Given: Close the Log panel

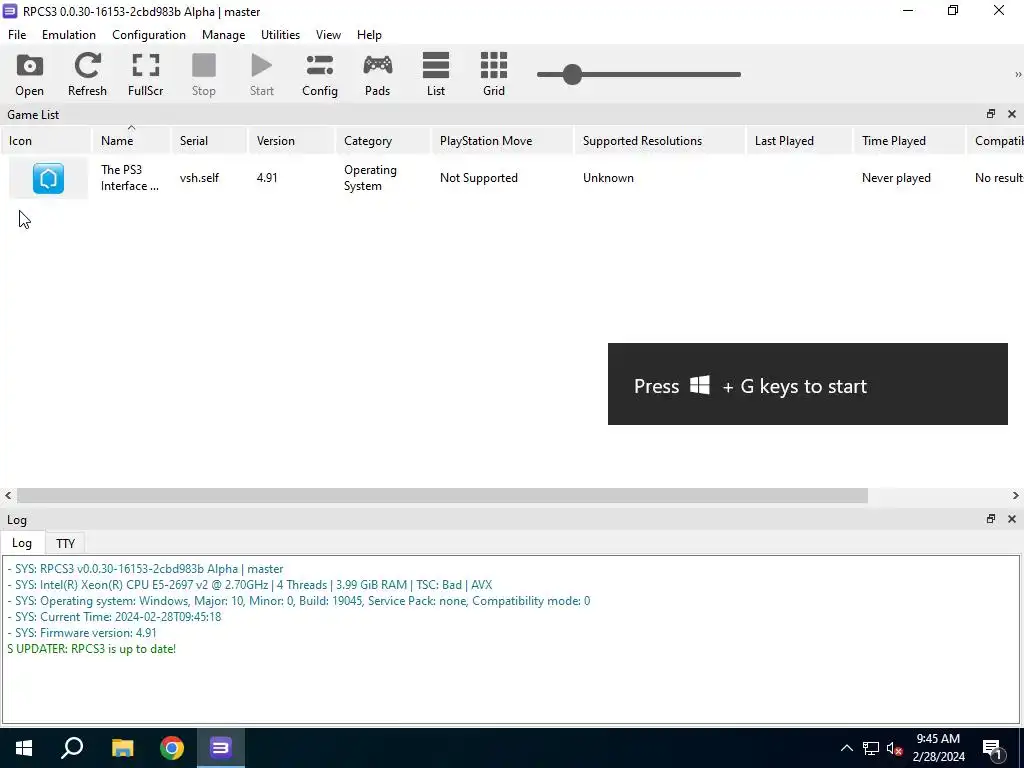Looking at the screenshot, I should (x=1012, y=519).
